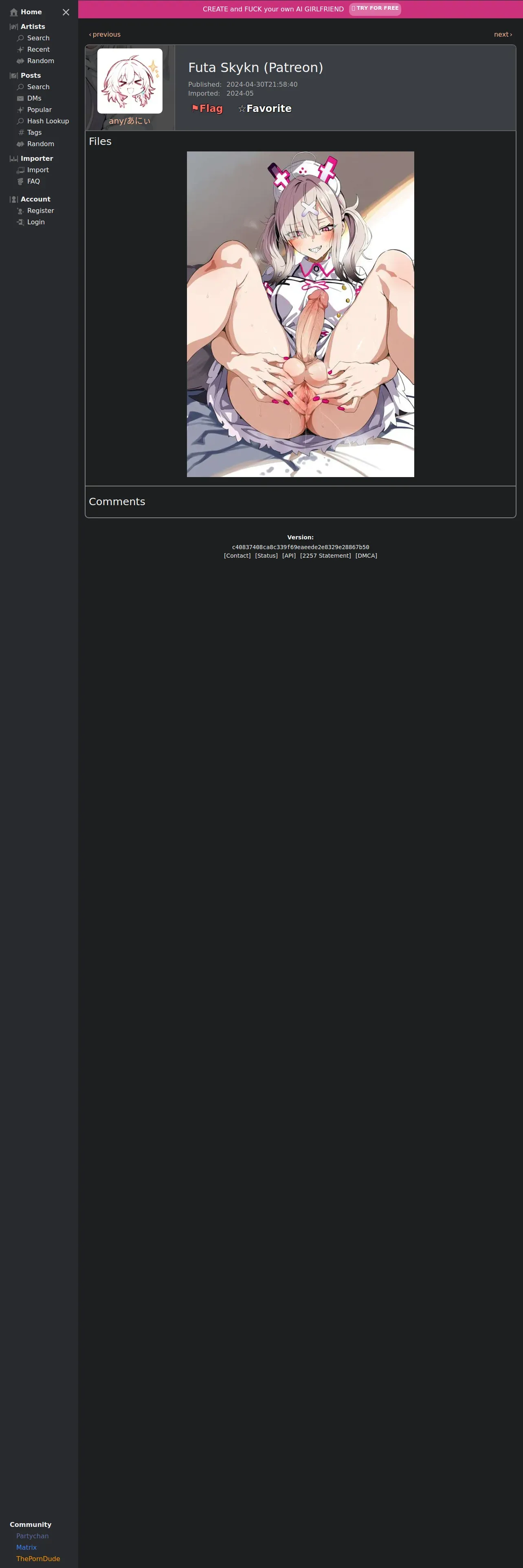Click the version hash c40837408ca8c339f69eaeede2e8329e28867b50
This screenshot has width=523, height=1568.
point(301,547)
